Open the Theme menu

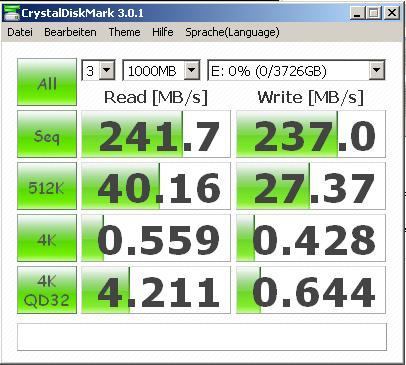[x=124, y=32]
